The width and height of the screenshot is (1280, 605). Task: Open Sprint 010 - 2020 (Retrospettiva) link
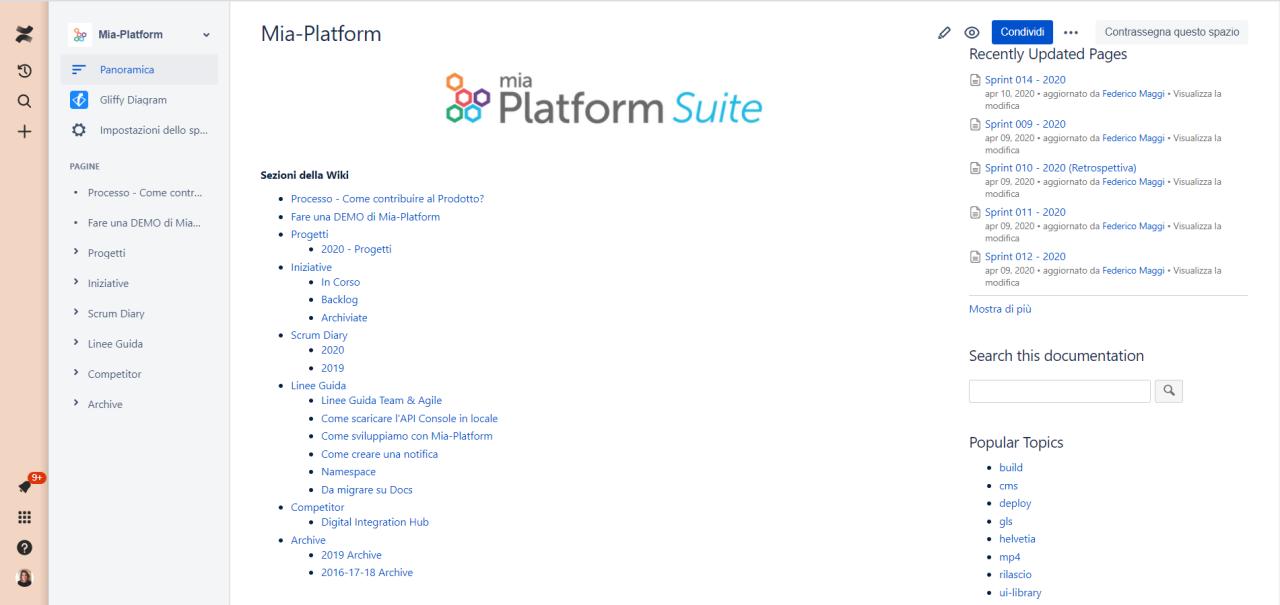coord(1060,168)
